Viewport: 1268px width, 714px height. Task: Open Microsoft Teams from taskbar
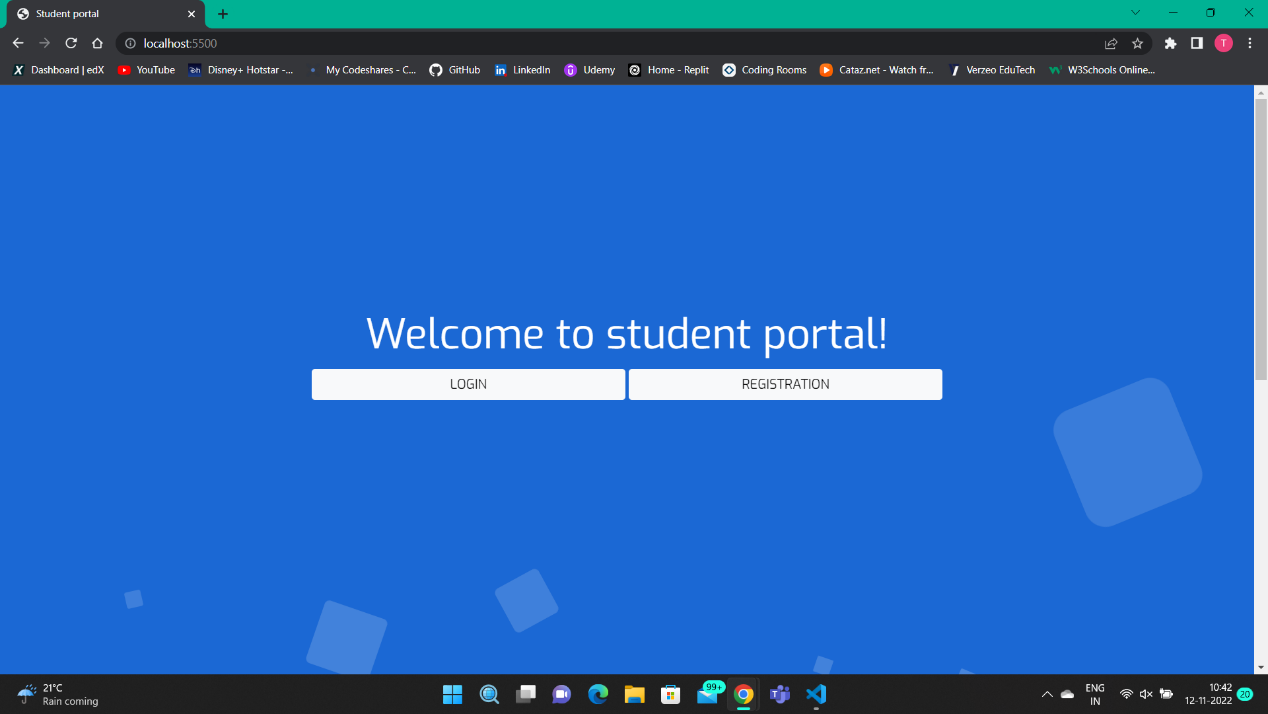click(780, 694)
